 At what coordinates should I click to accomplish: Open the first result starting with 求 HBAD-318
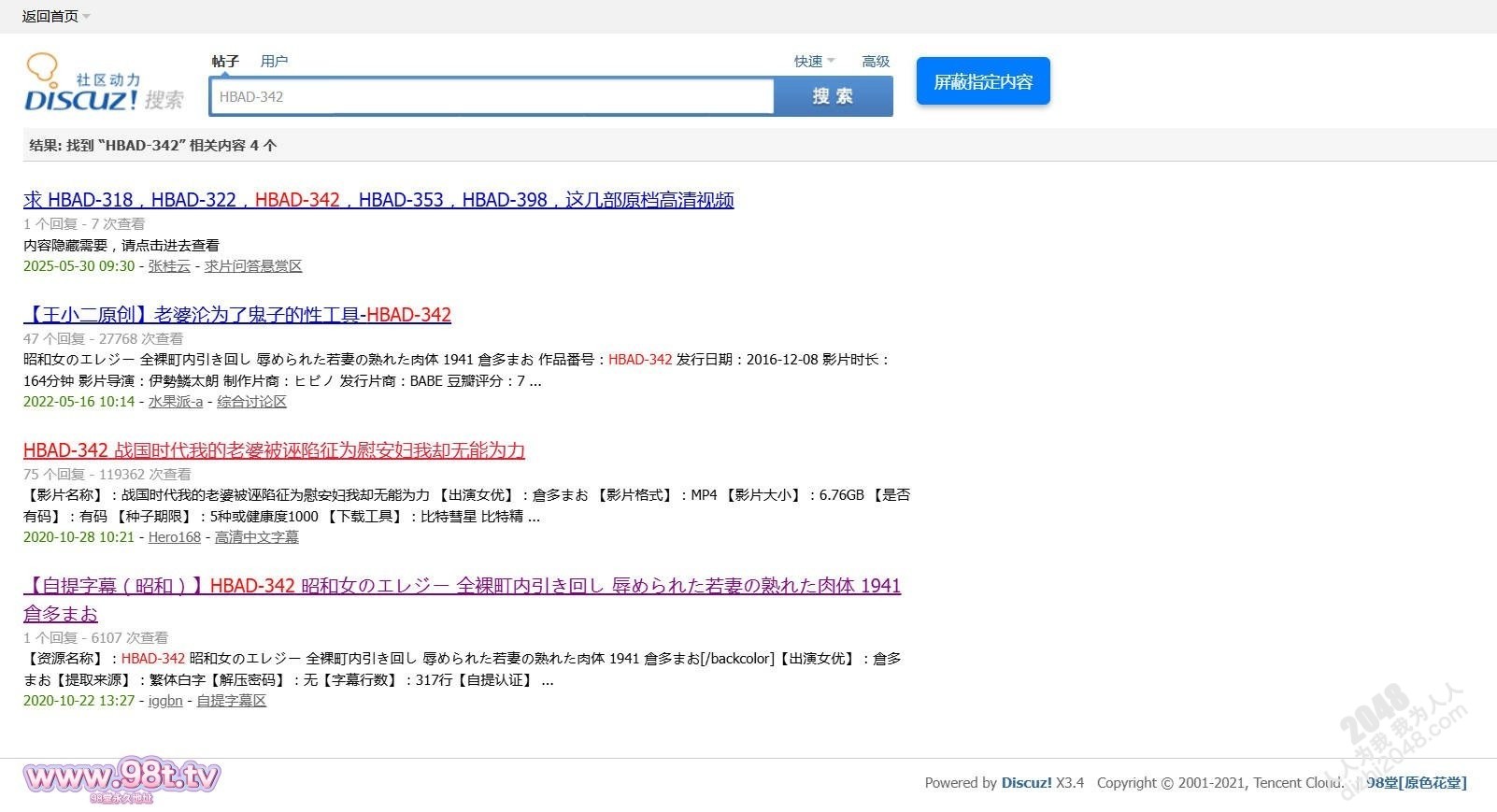tap(378, 200)
